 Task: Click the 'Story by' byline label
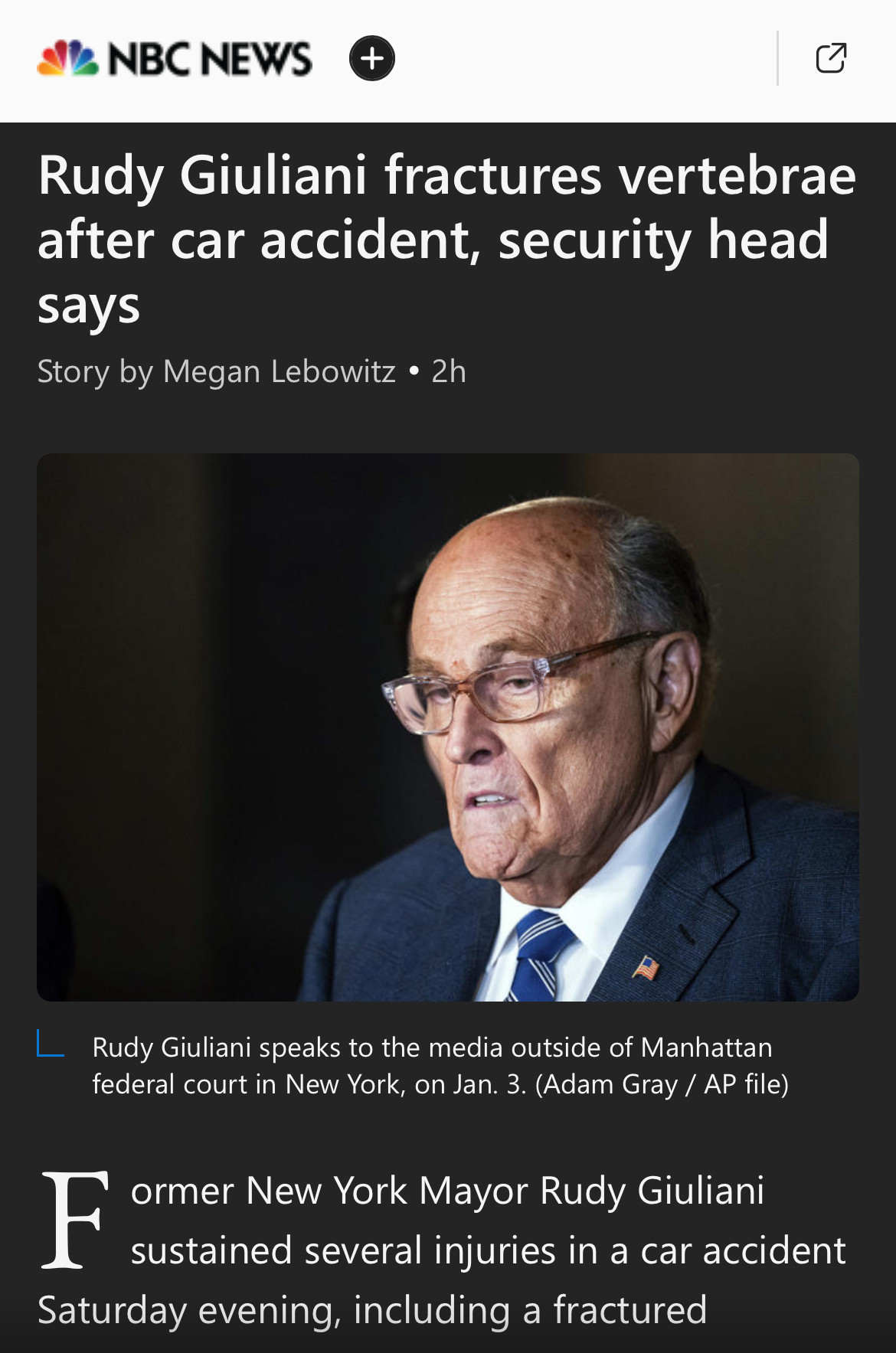[95, 371]
